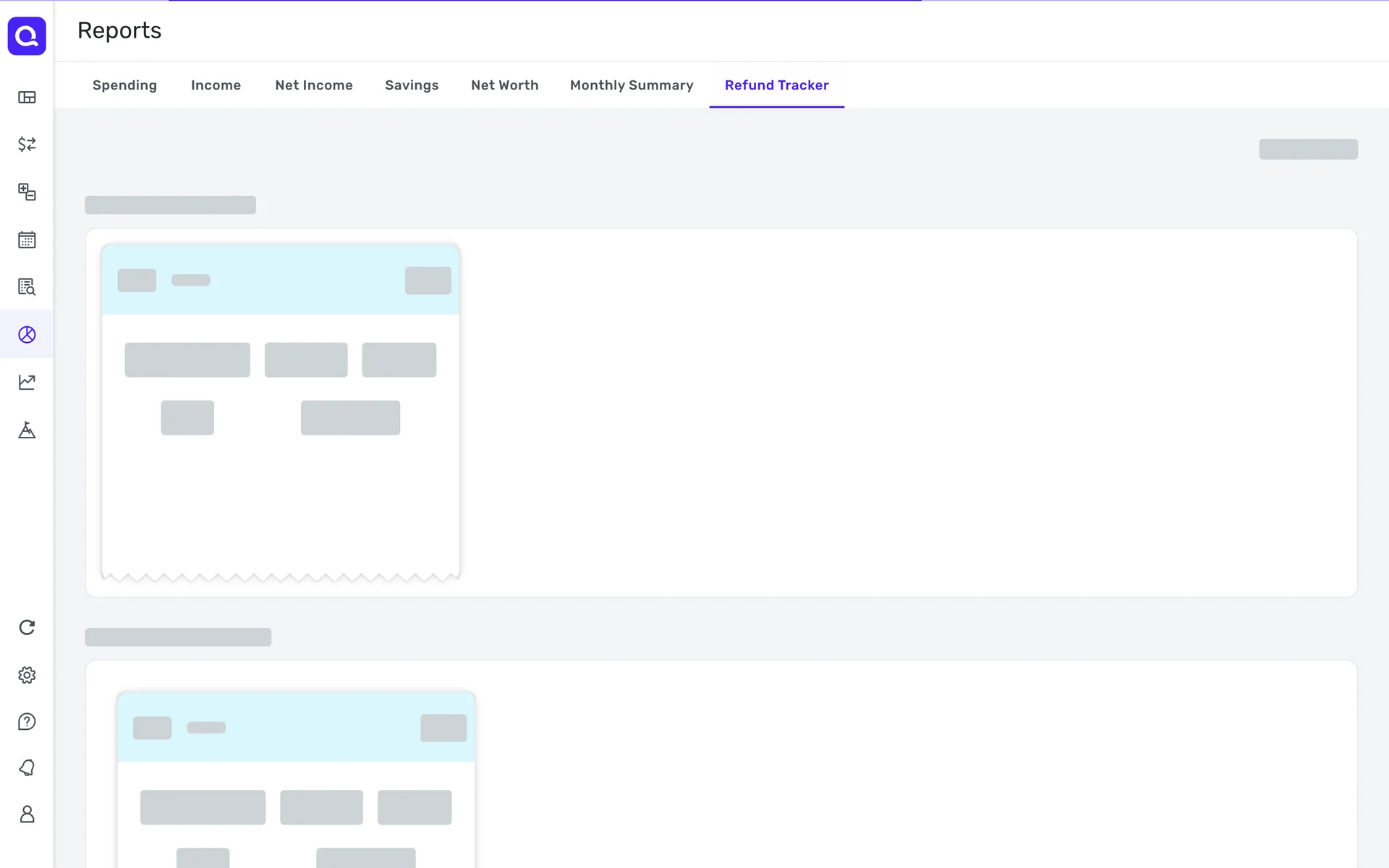Open the Help question mark icon
The height and width of the screenshot is (868, 1389).
pyautogui.click(x=27, y=721)
